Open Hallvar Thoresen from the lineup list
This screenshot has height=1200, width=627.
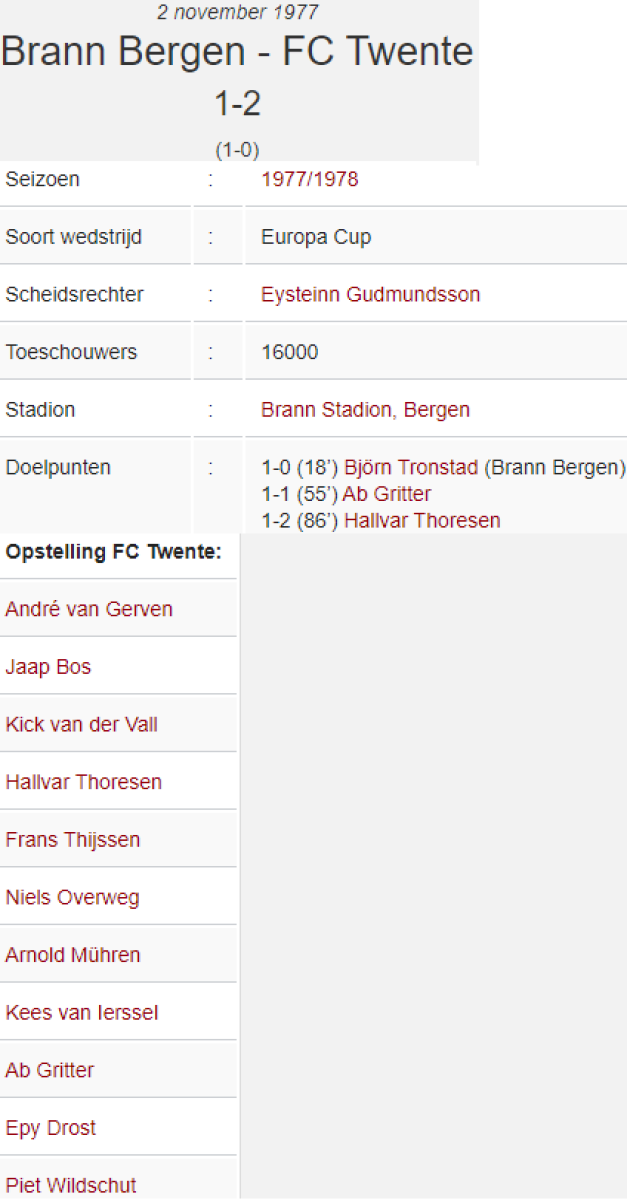click(83, 782)
